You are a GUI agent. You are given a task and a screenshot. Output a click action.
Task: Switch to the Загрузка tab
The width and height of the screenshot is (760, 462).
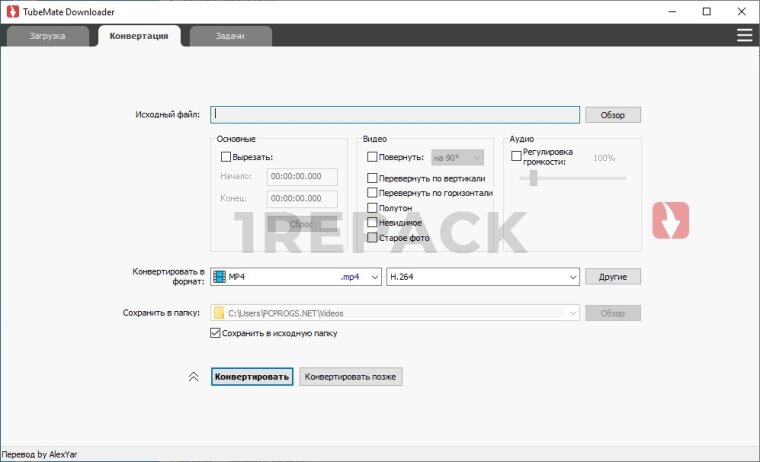(x=46, y=36)
